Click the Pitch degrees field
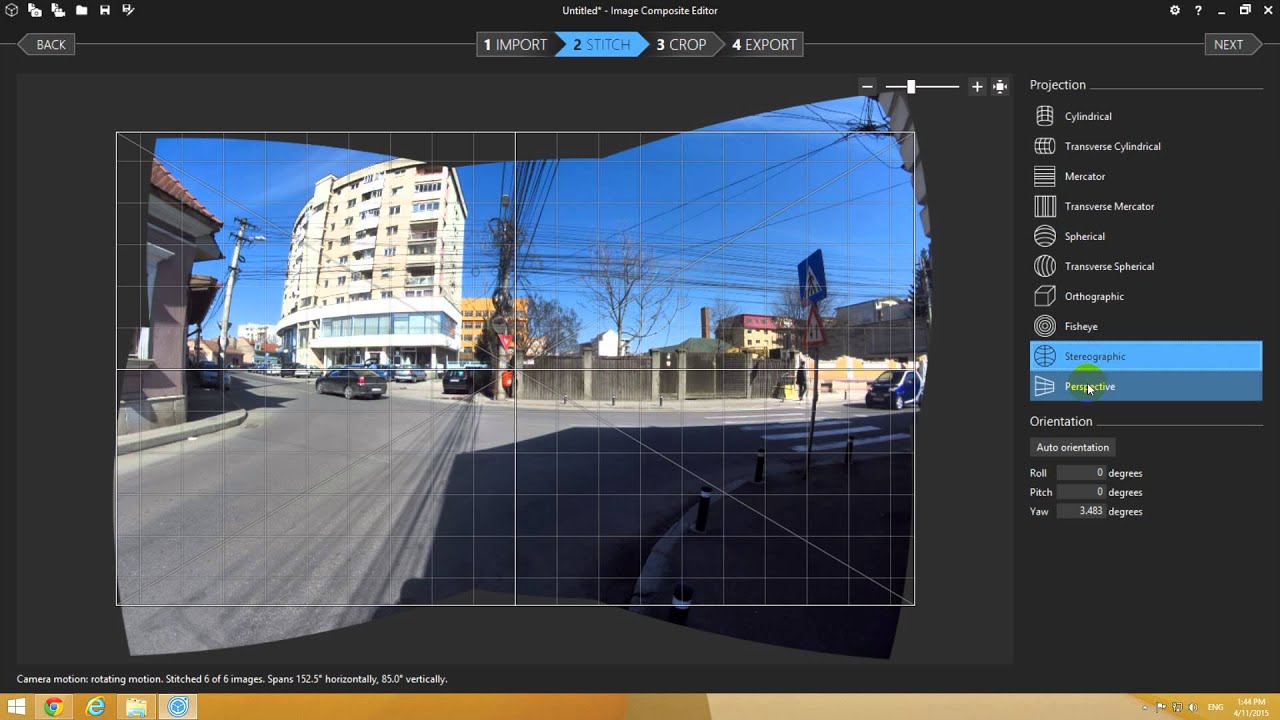This screenshot has height=720, width=1280. coord(1081,492)
